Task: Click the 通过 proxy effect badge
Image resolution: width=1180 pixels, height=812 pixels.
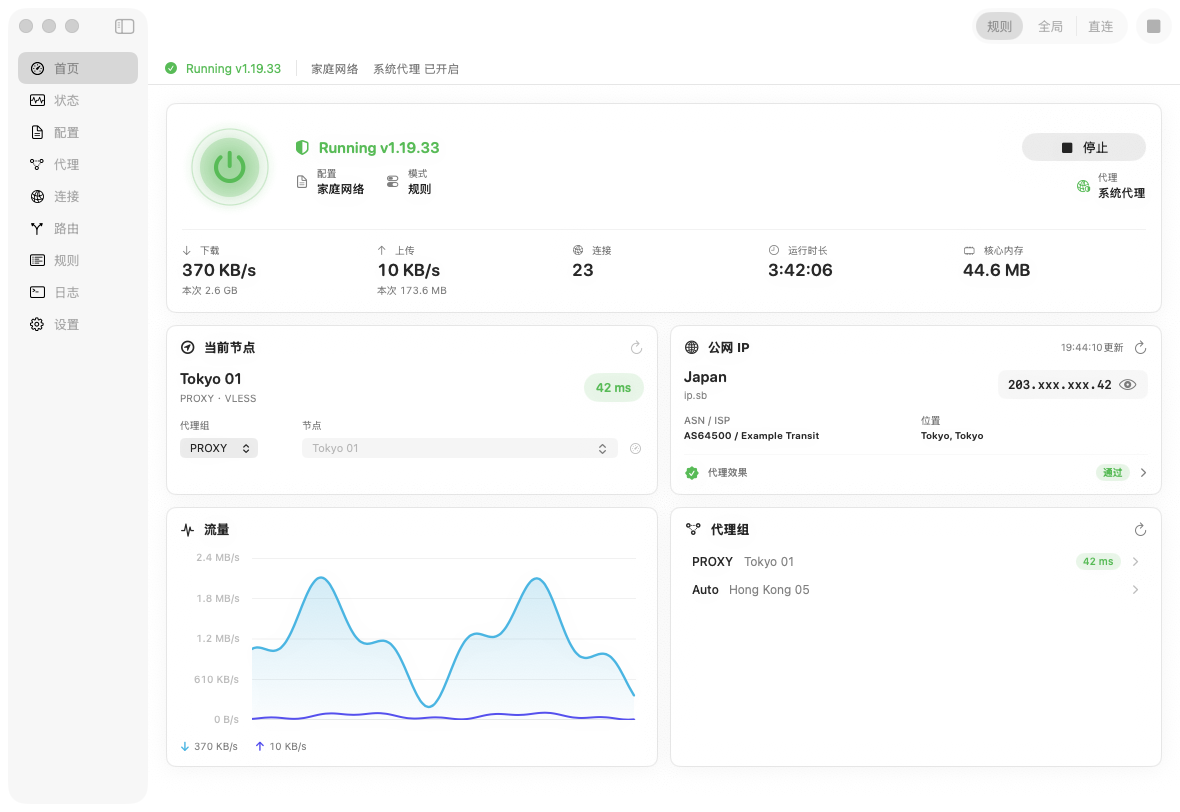Action: point(1112,473)
